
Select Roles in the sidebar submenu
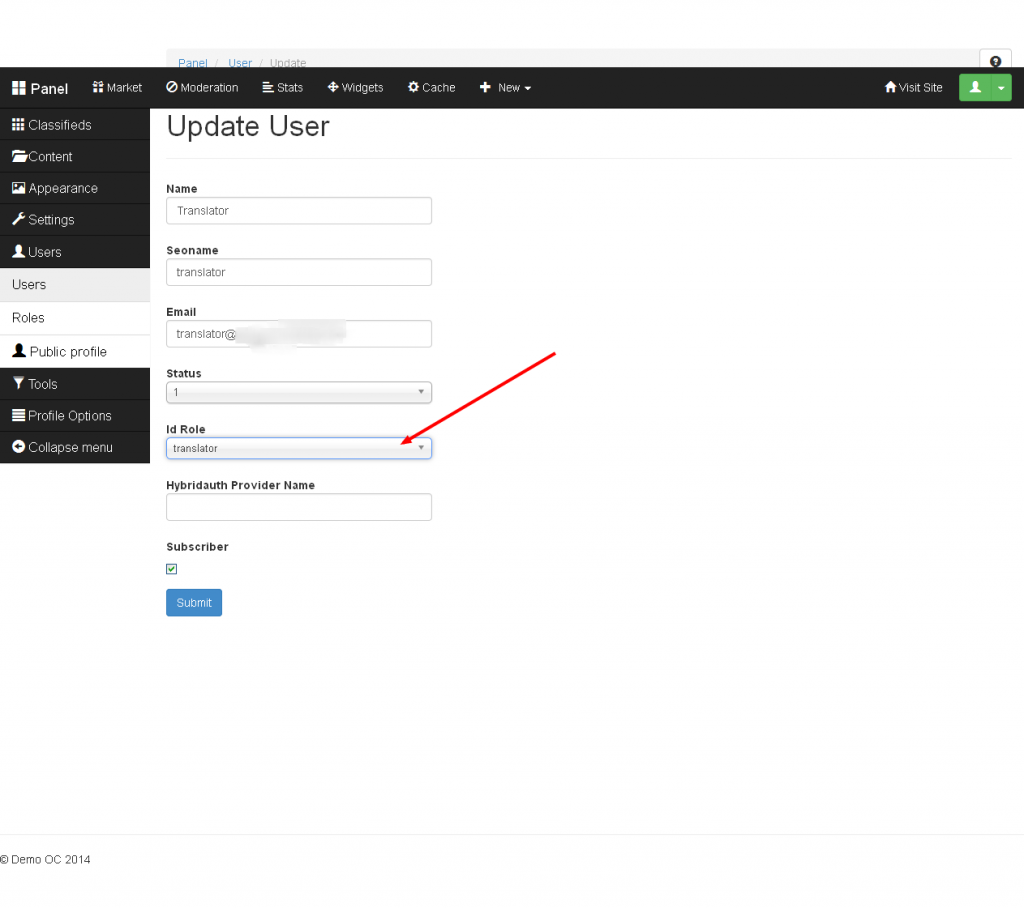[x=28, y=318]
